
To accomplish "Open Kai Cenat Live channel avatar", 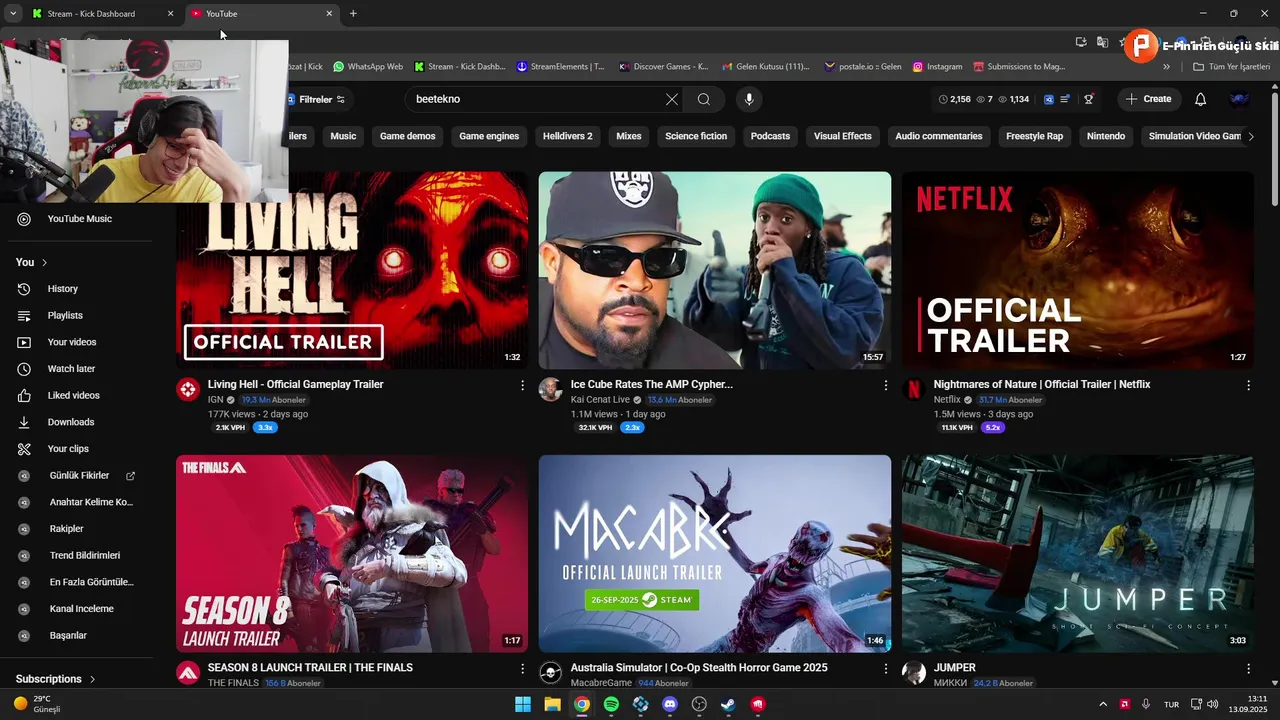I will 551,390.
